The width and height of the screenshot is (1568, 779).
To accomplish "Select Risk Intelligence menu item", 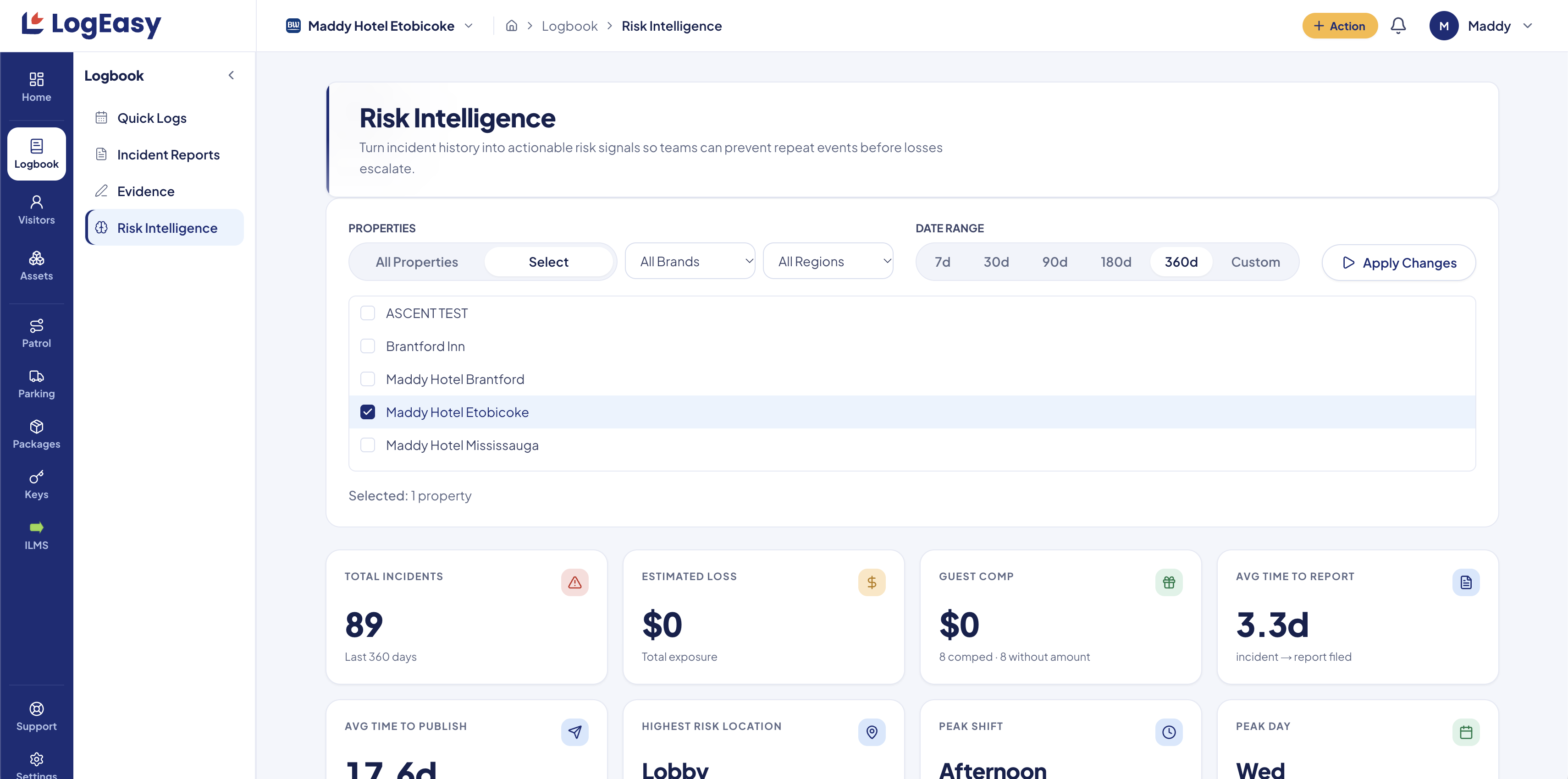I will pyautogui.click(x=164, y=228).
